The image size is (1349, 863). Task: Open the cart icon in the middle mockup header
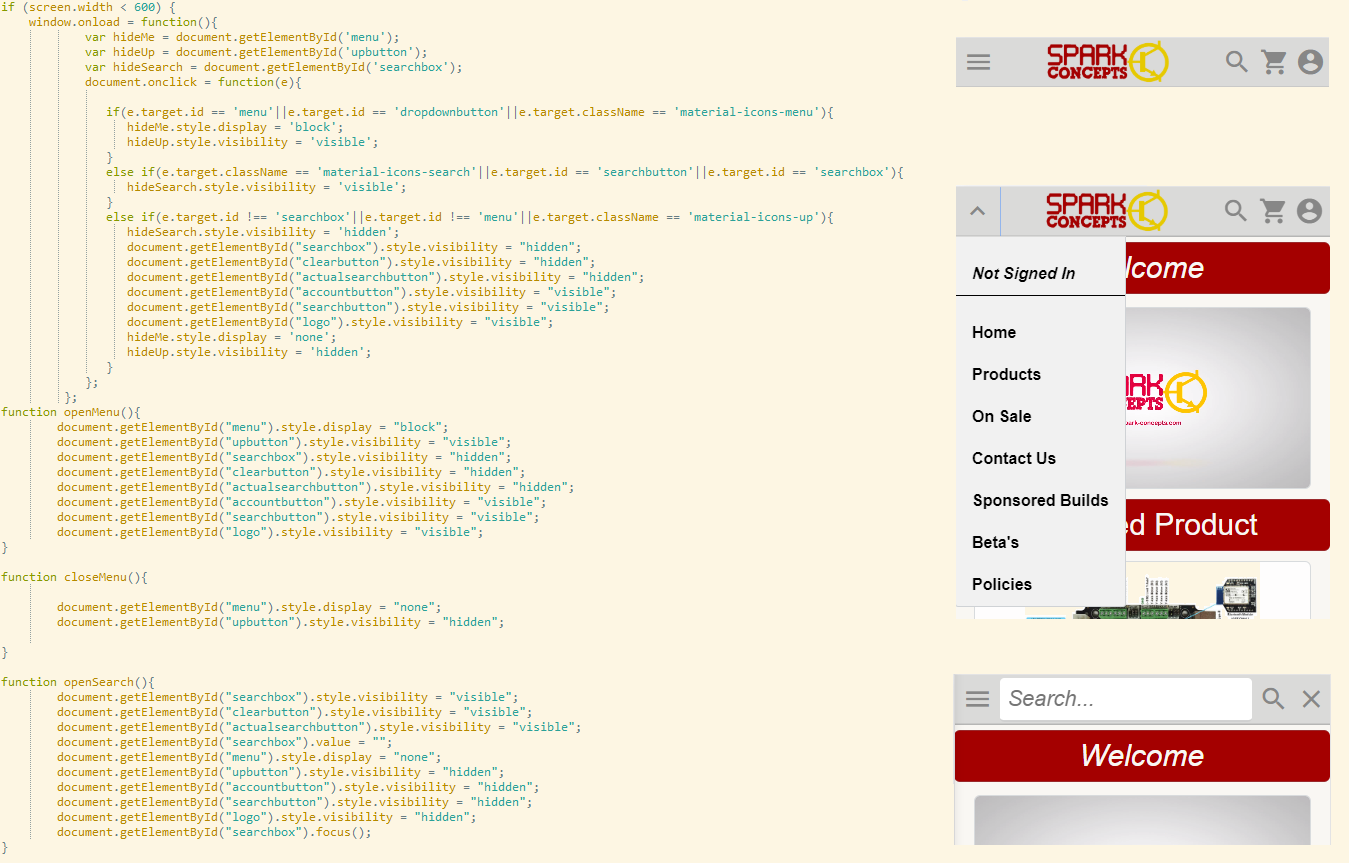pos(1273,211)
